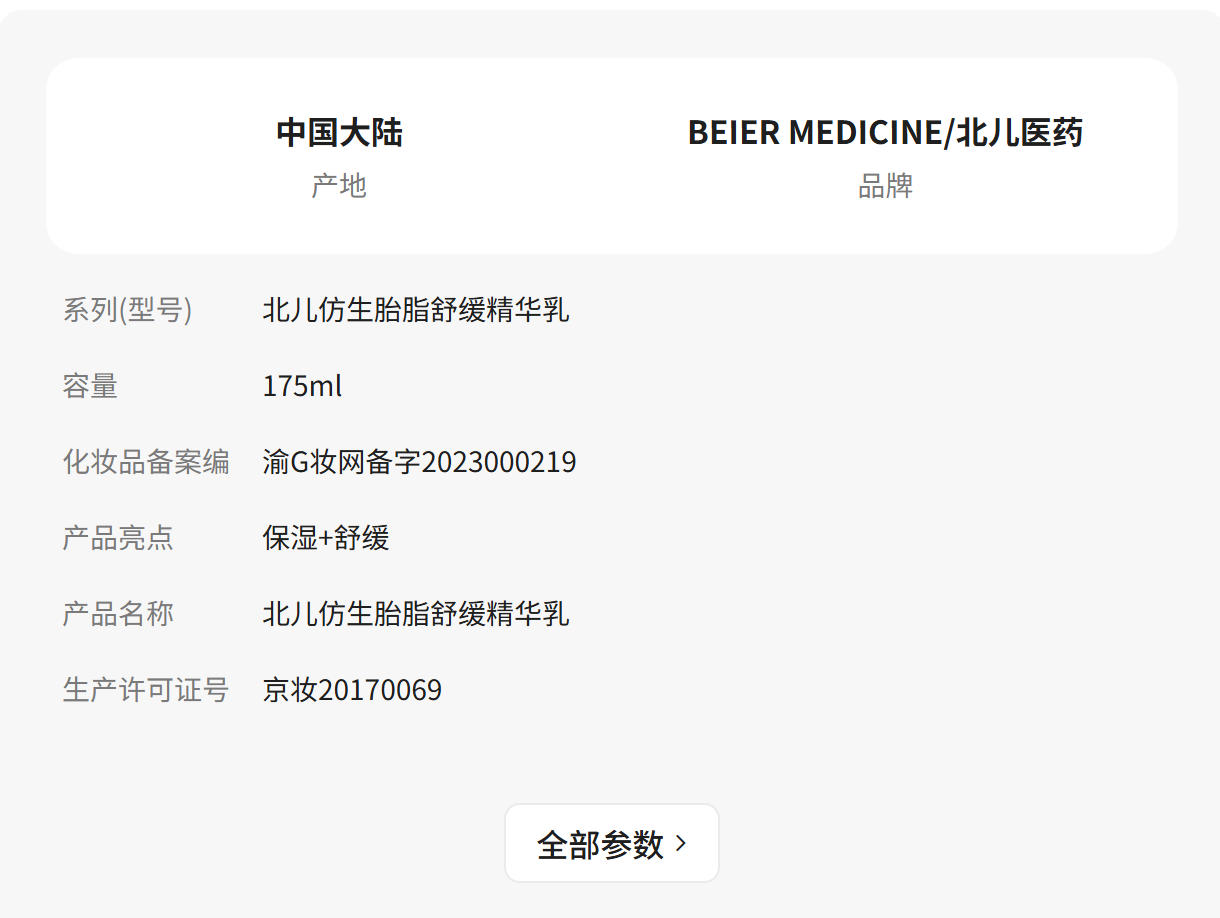Click the BEIER MEDICINE English brand text
Screen dimensions: 1220x918
tap(814, 132)
